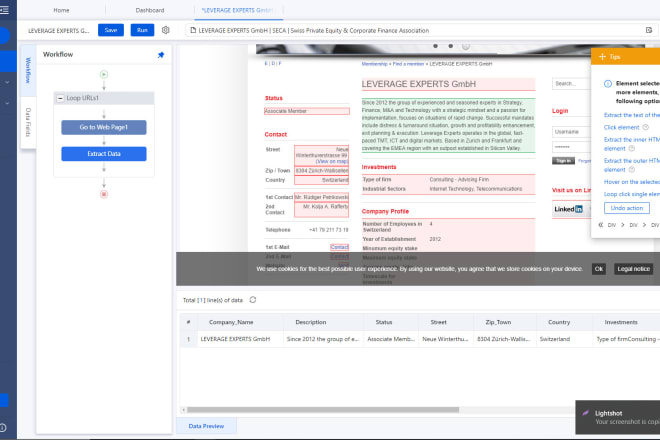Click the Run button
This screenshot has width=660, height=440.
pyautogui.click(x=142, y=30)
